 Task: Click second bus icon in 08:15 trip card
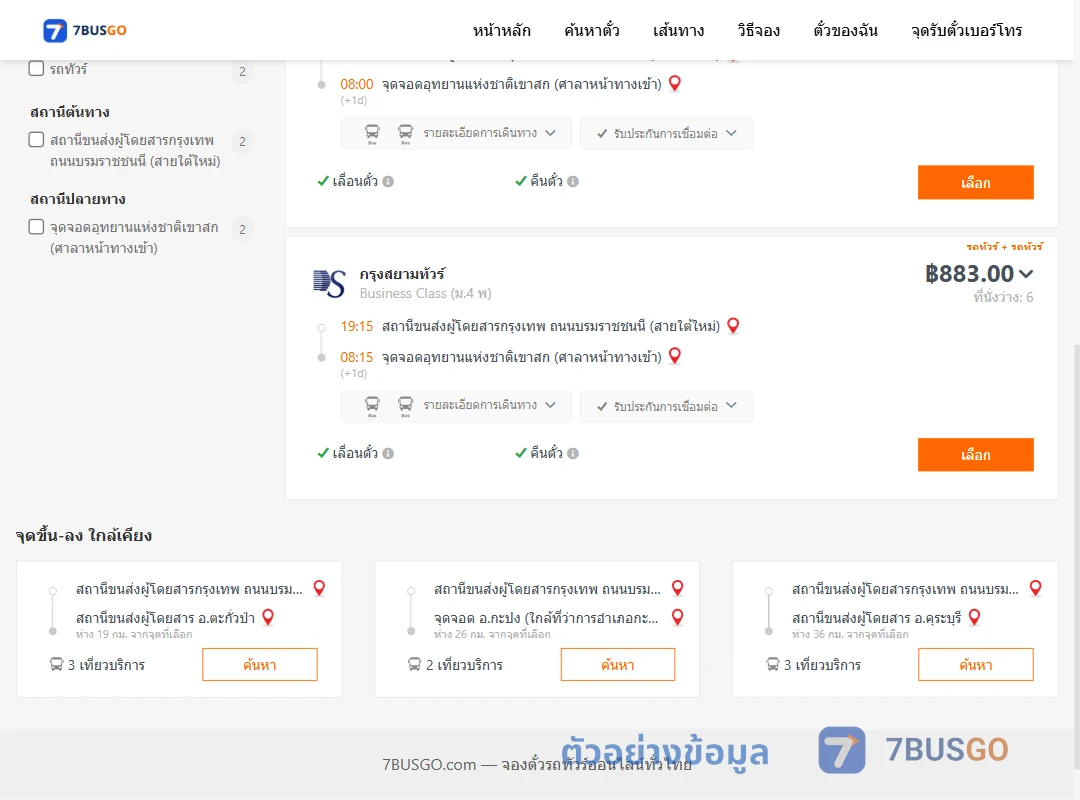pos(406,405)
